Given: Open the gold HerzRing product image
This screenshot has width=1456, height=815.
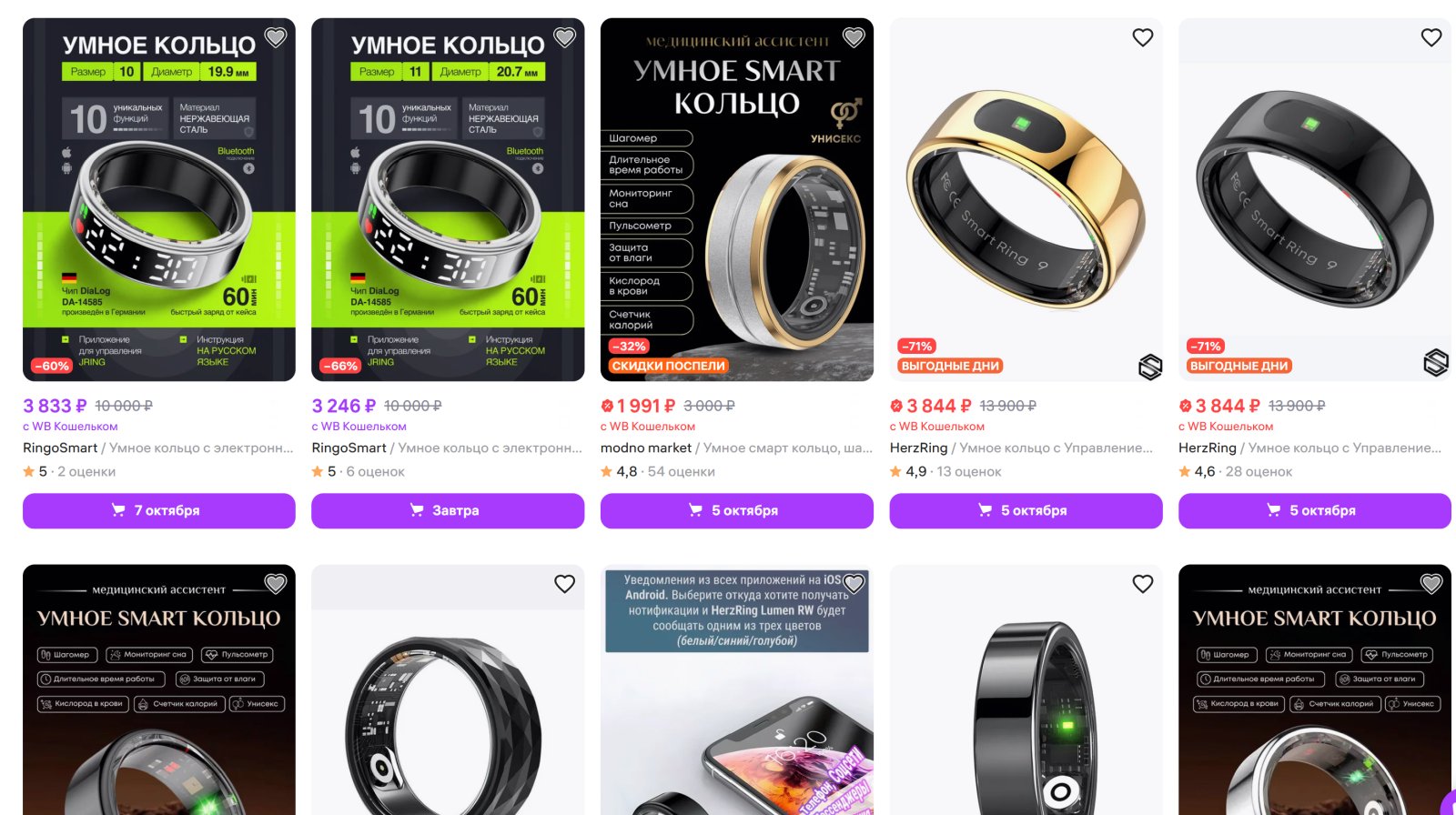Looking at the screenshot, I should point(1026,199).
